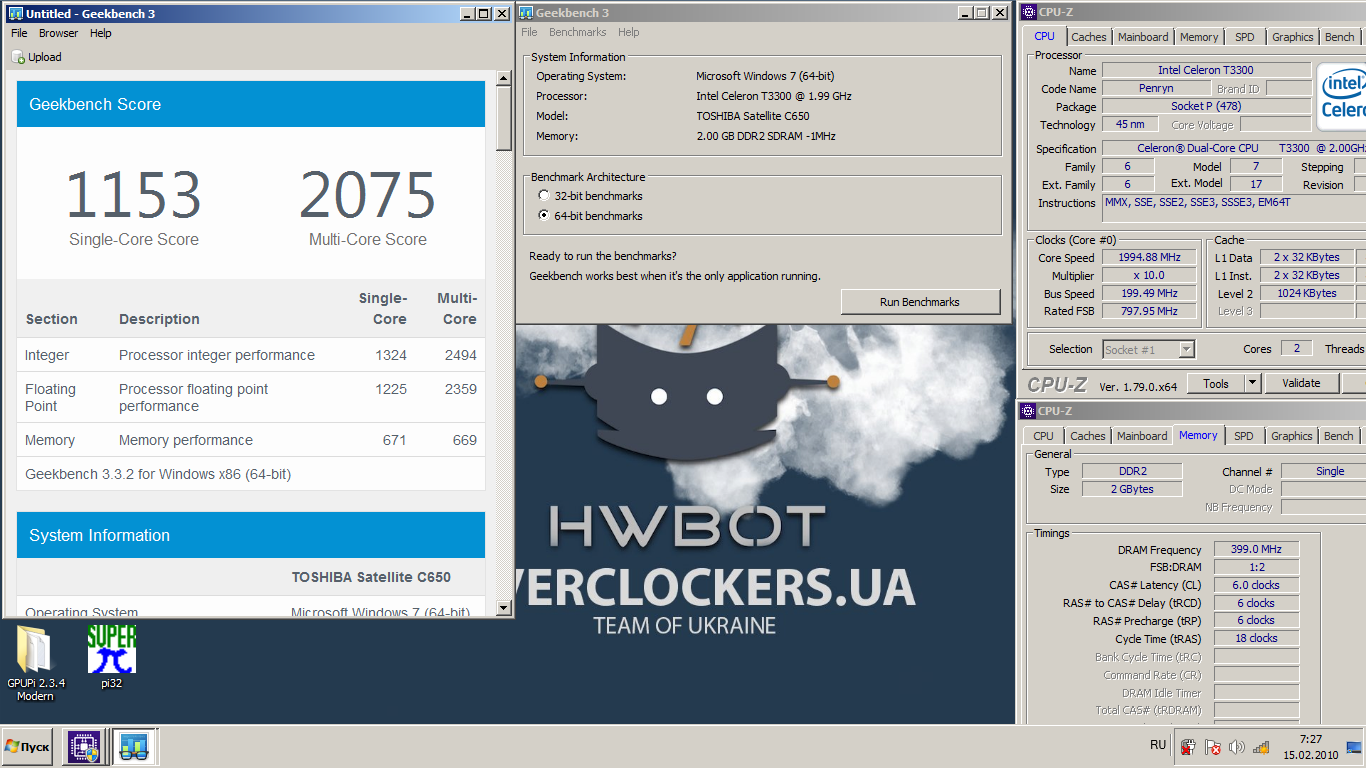Click the lower CPU-Z window title bar icon

[1029, 411]
